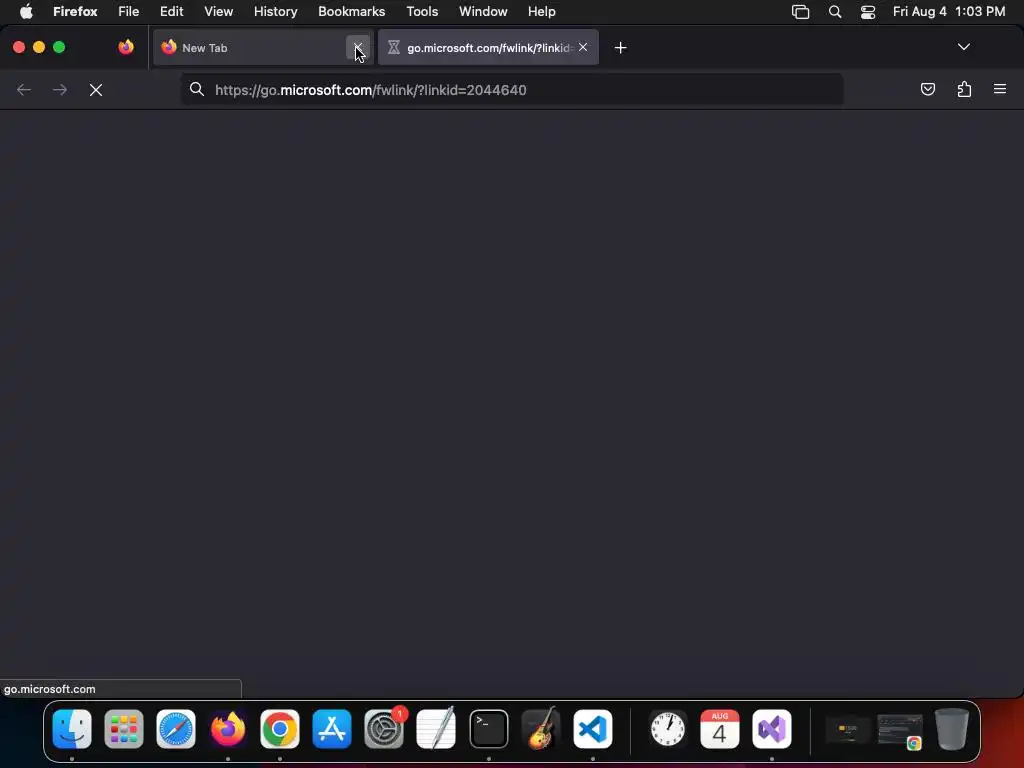
Task: Open the Apple menu
Action: point(26,12)
